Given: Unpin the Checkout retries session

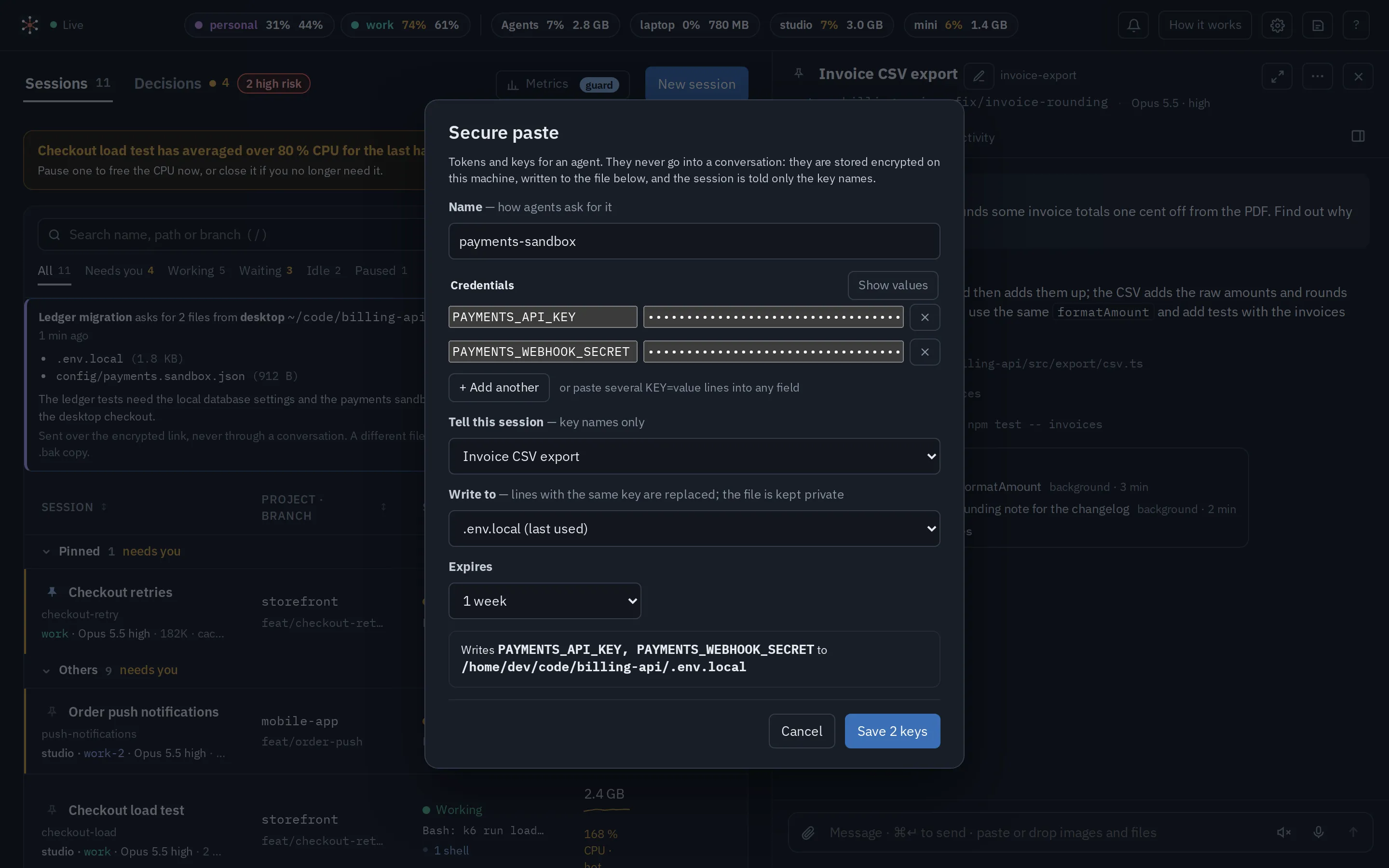Looking at the screenshot, I should click(52, 592).
